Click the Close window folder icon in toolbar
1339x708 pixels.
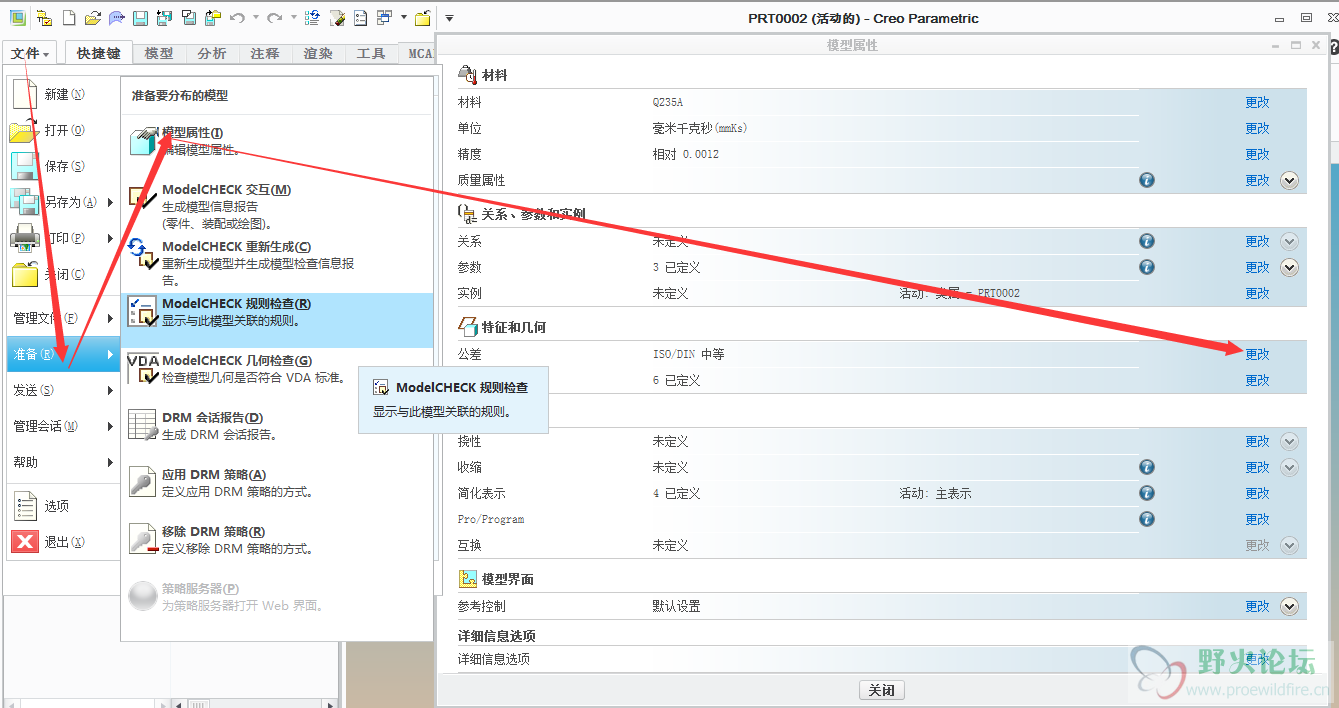coord(423,18)
